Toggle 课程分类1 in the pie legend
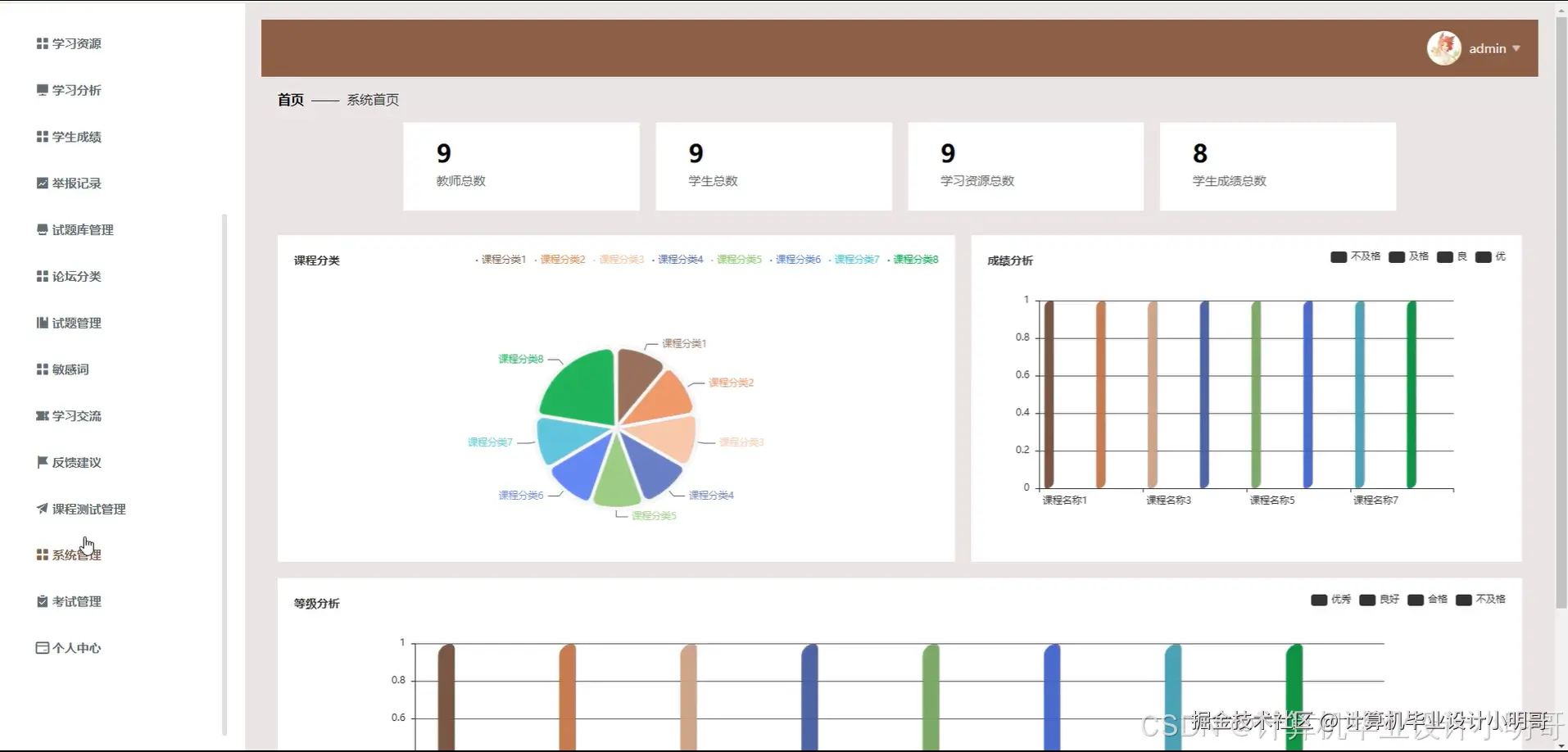This screenshot has height=752, width=1568. point(501,260)
